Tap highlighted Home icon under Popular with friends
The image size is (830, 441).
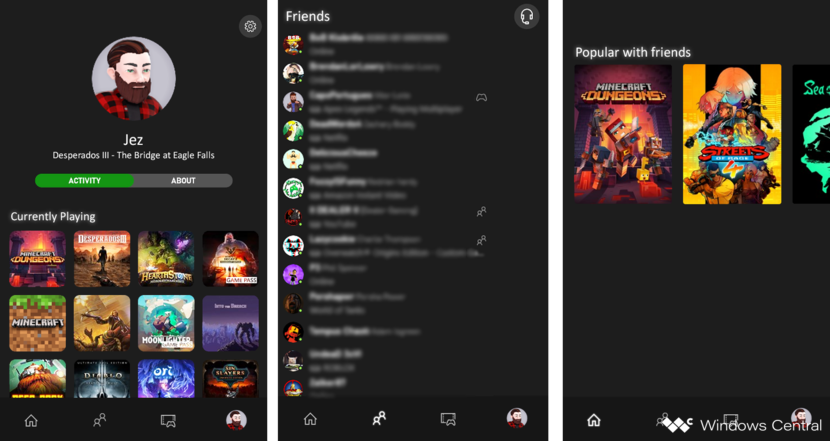point(594,420)
